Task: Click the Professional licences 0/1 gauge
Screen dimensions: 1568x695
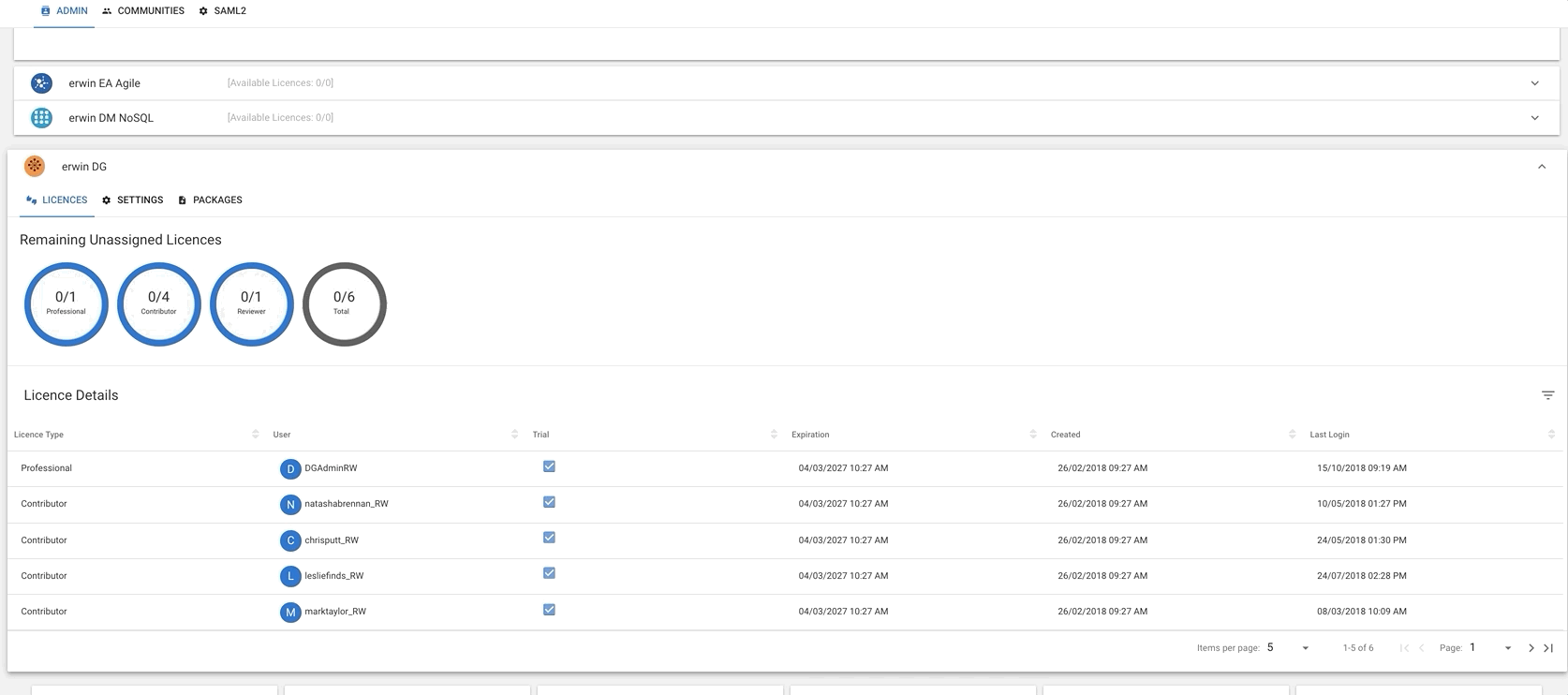Action: coord(66,304)
